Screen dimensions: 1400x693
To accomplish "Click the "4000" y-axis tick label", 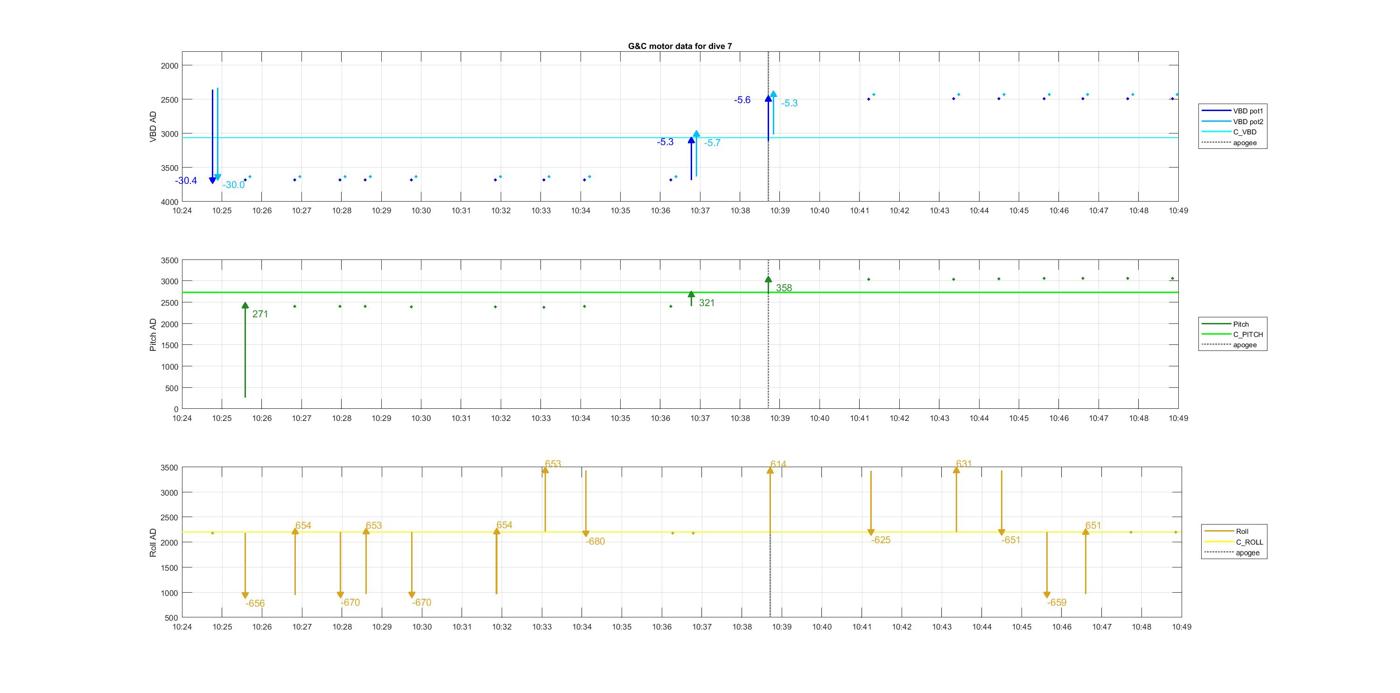I will coord(169,202).
